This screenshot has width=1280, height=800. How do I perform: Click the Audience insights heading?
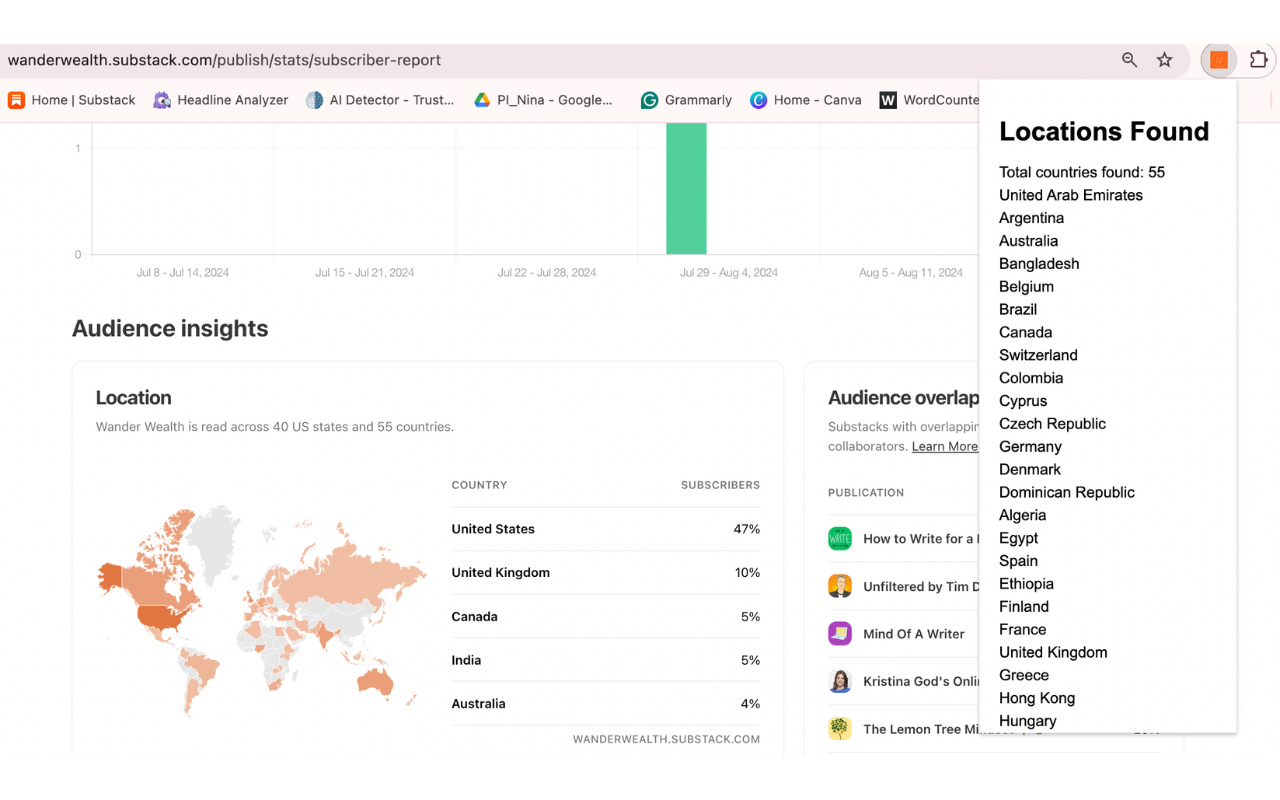(x=170, y=329)
